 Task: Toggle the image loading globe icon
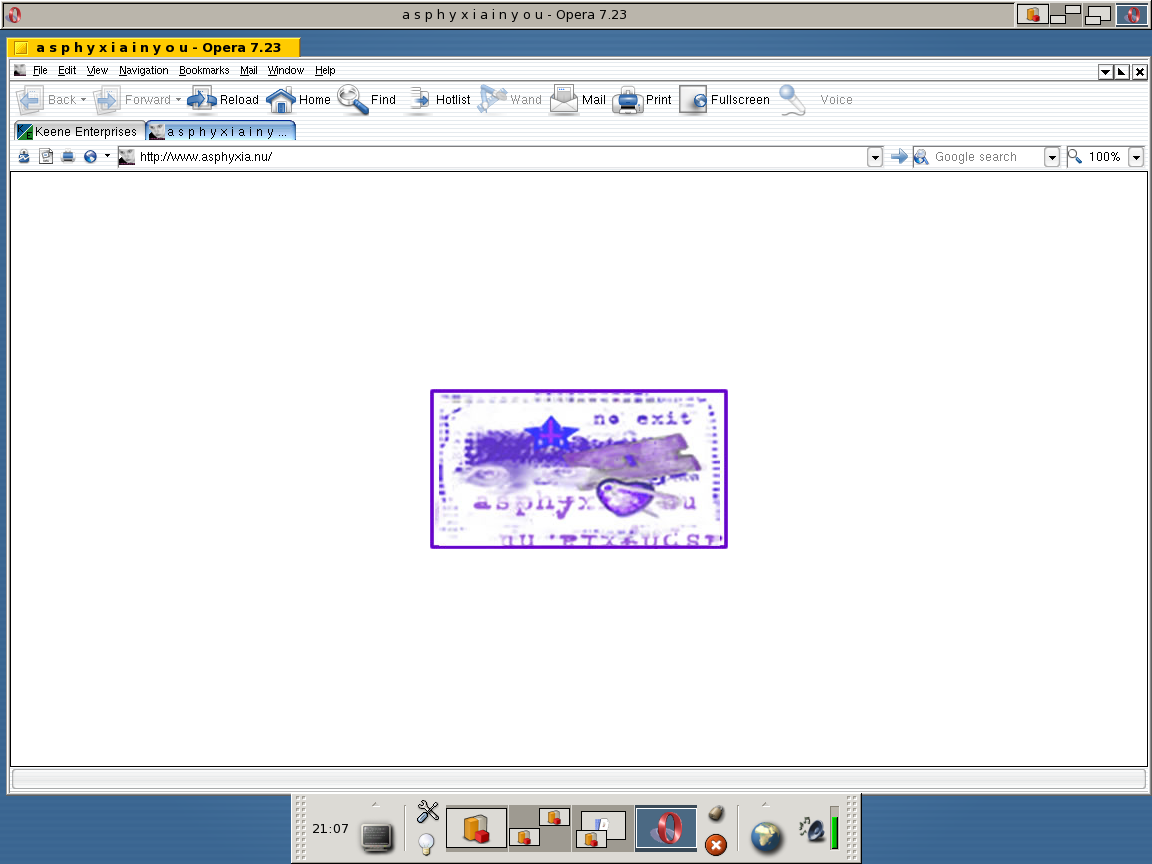coord(90,156)
